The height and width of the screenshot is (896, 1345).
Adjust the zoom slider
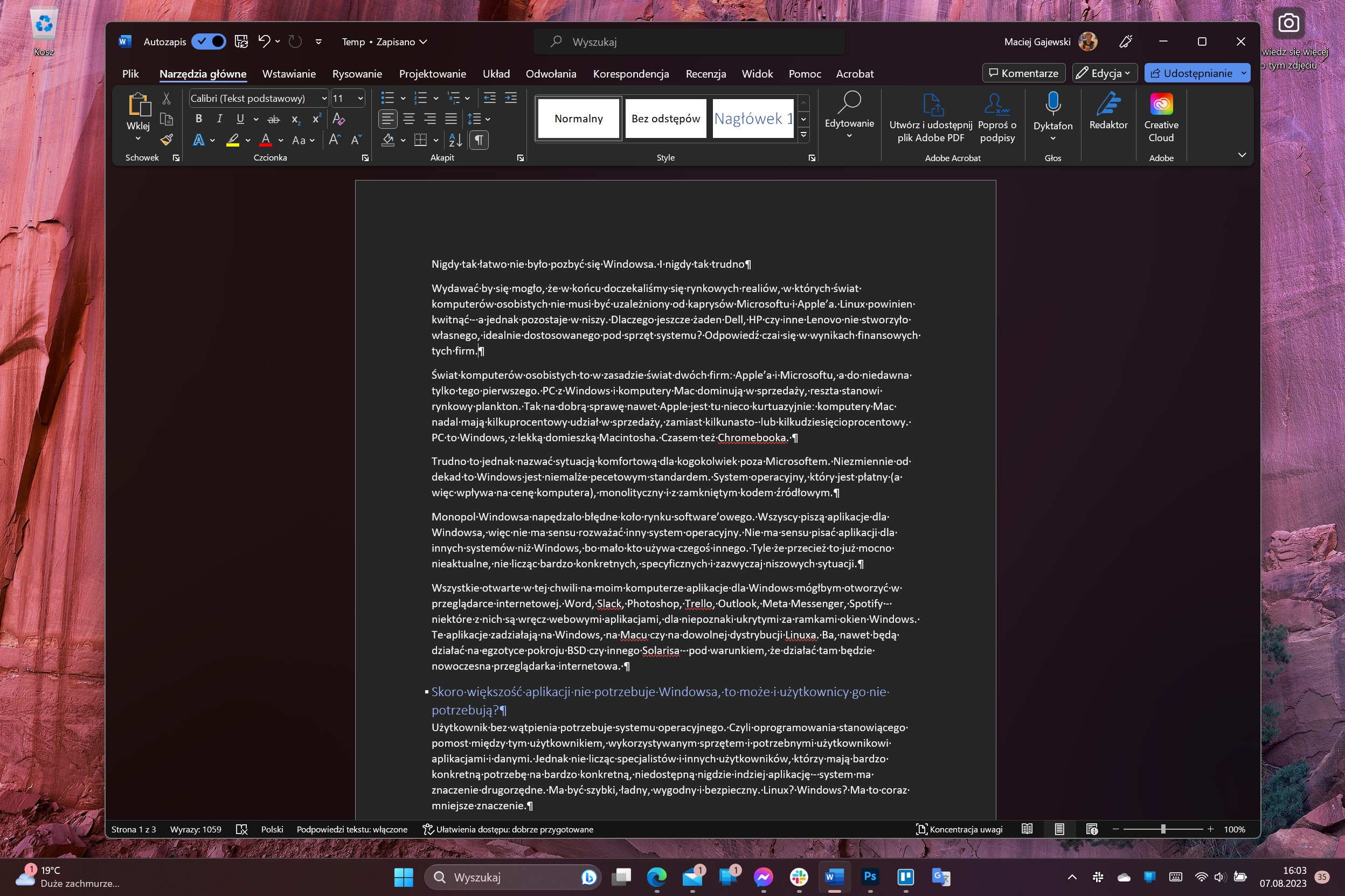coord(1163,829)
